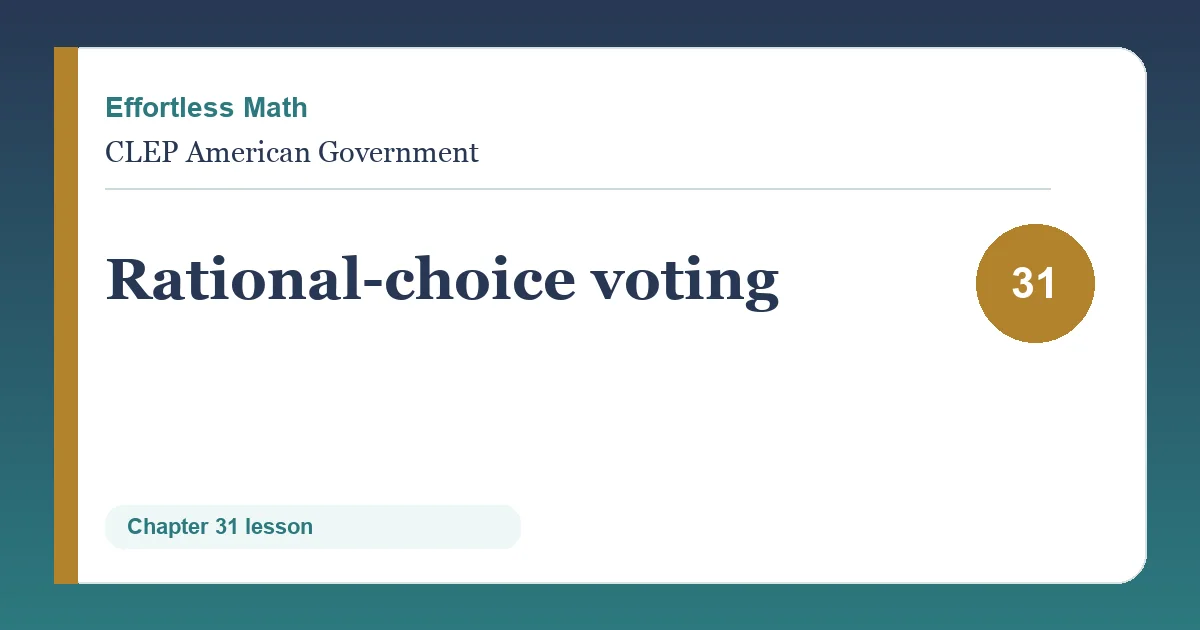
Task: Click the word "Government" in the subtitle
Action: 398,153
